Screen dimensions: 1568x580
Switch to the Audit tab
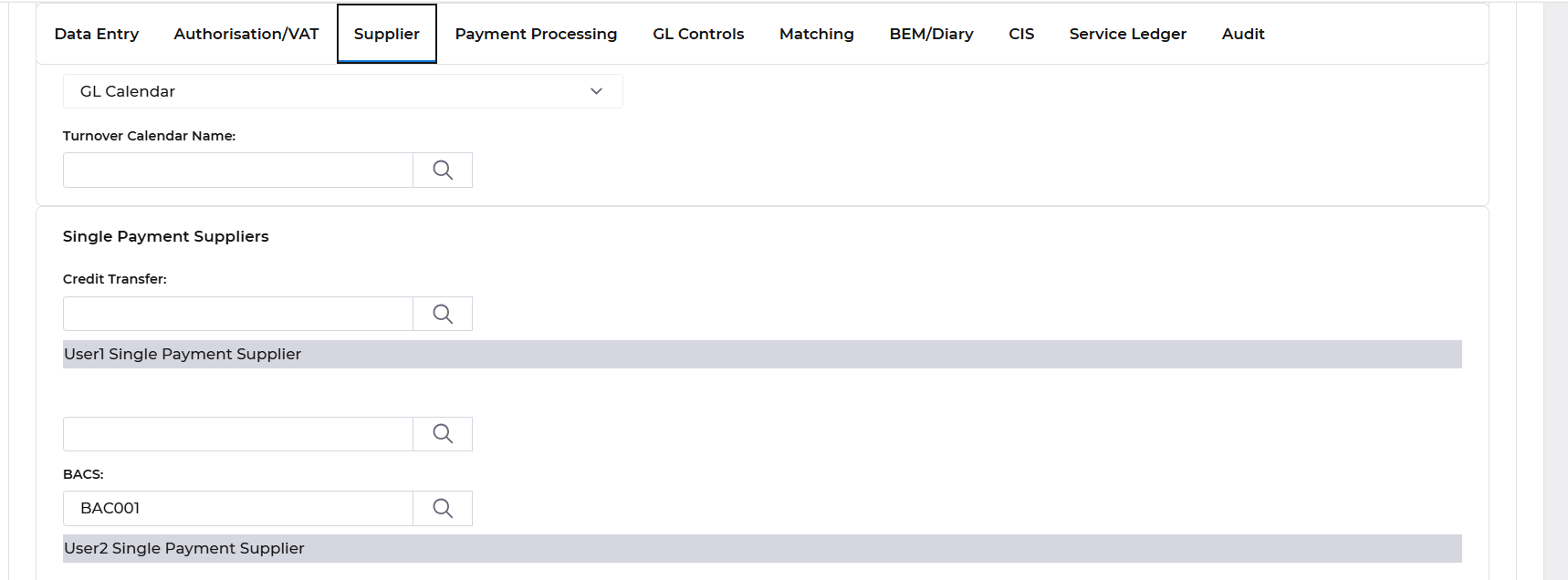1243,34
